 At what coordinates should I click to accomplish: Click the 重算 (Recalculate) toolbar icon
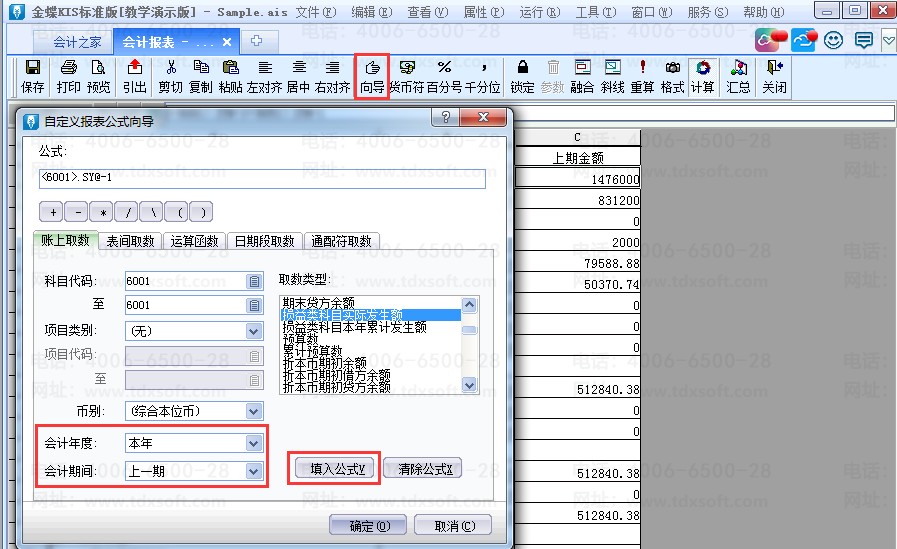click(642, 76)
